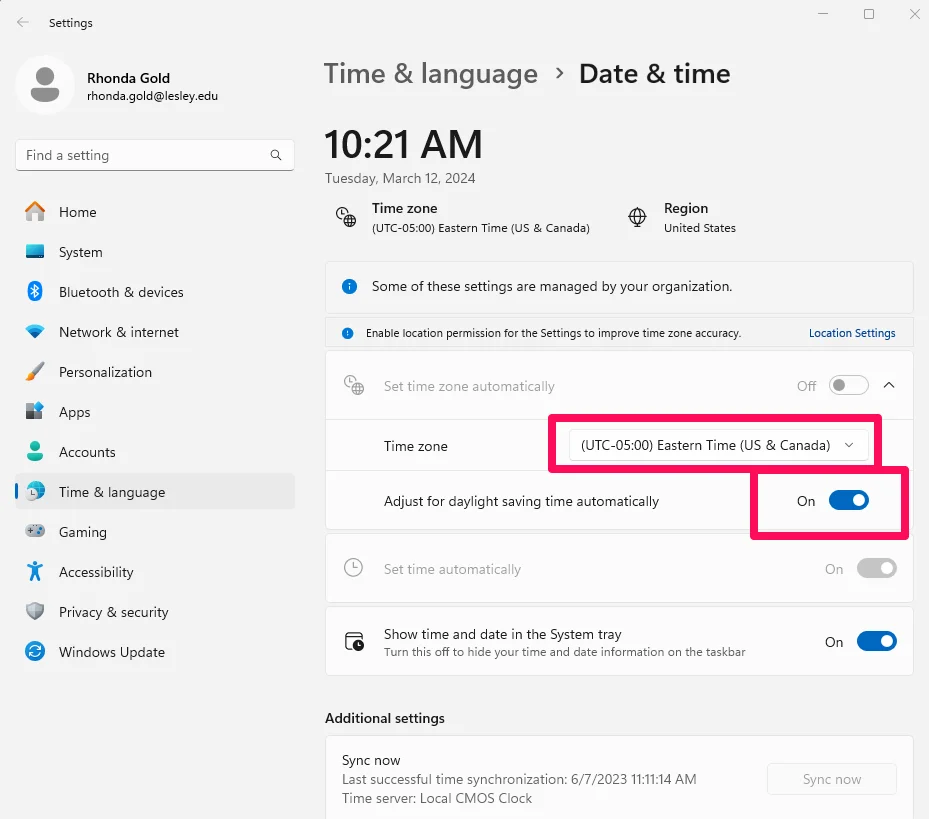Screen dimensions: 929x819
Task: Click the Time & language breadcrumb
Action: coord(430,74)
